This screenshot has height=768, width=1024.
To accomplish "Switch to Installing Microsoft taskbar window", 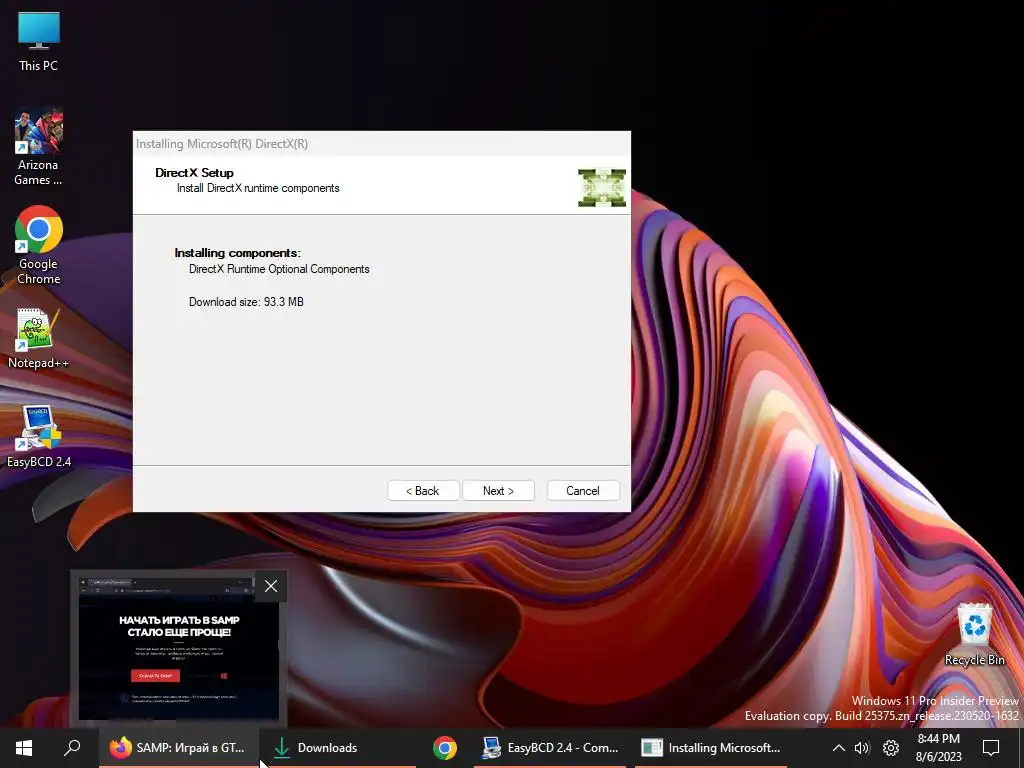I will coord(711,748).
